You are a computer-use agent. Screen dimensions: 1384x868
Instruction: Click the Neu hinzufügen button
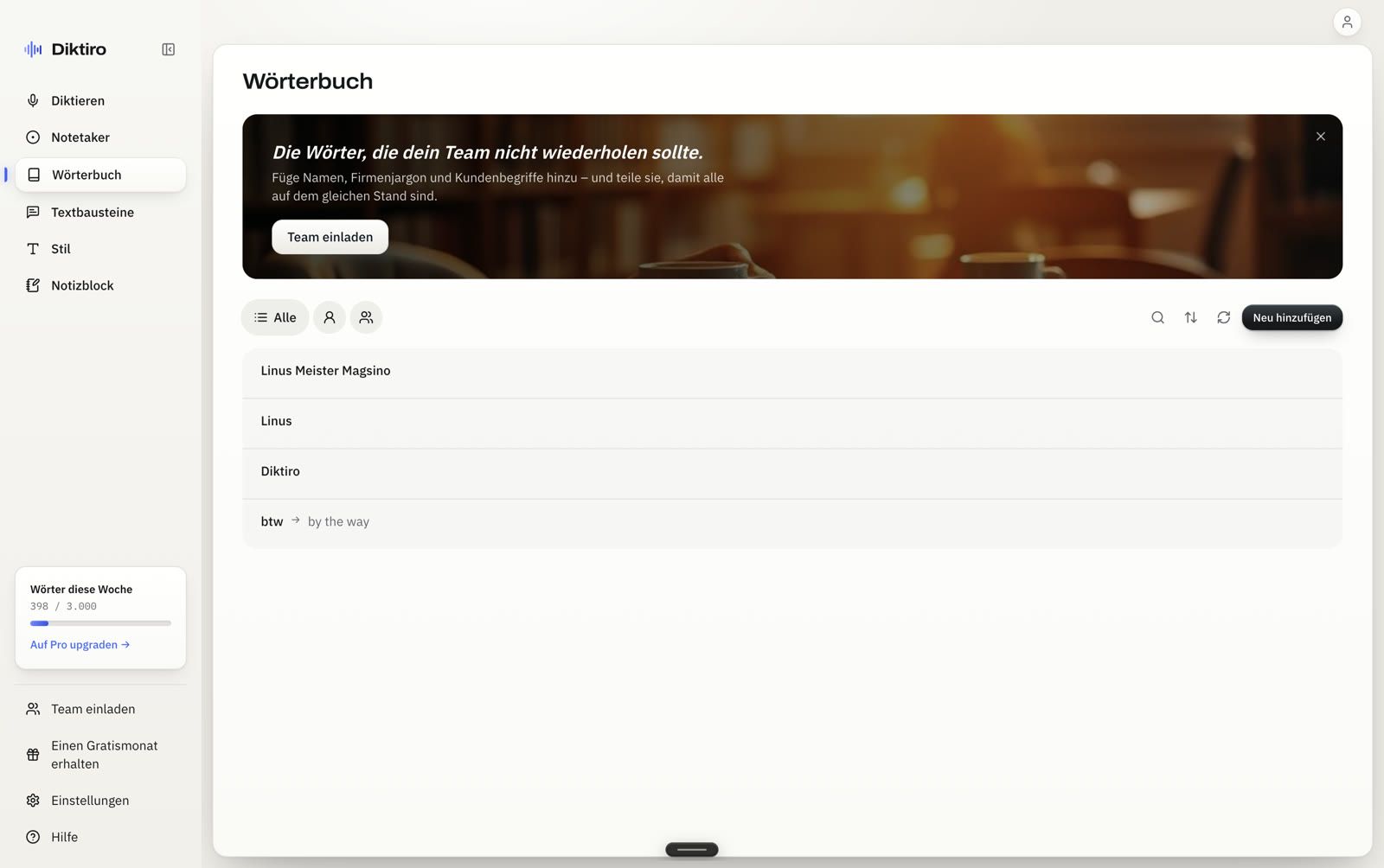(1291, 318)
